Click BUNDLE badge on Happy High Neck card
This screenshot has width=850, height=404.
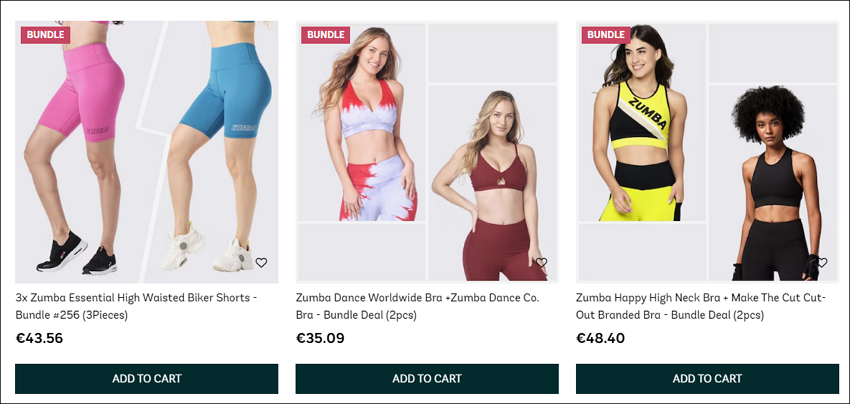coord(606,35)
